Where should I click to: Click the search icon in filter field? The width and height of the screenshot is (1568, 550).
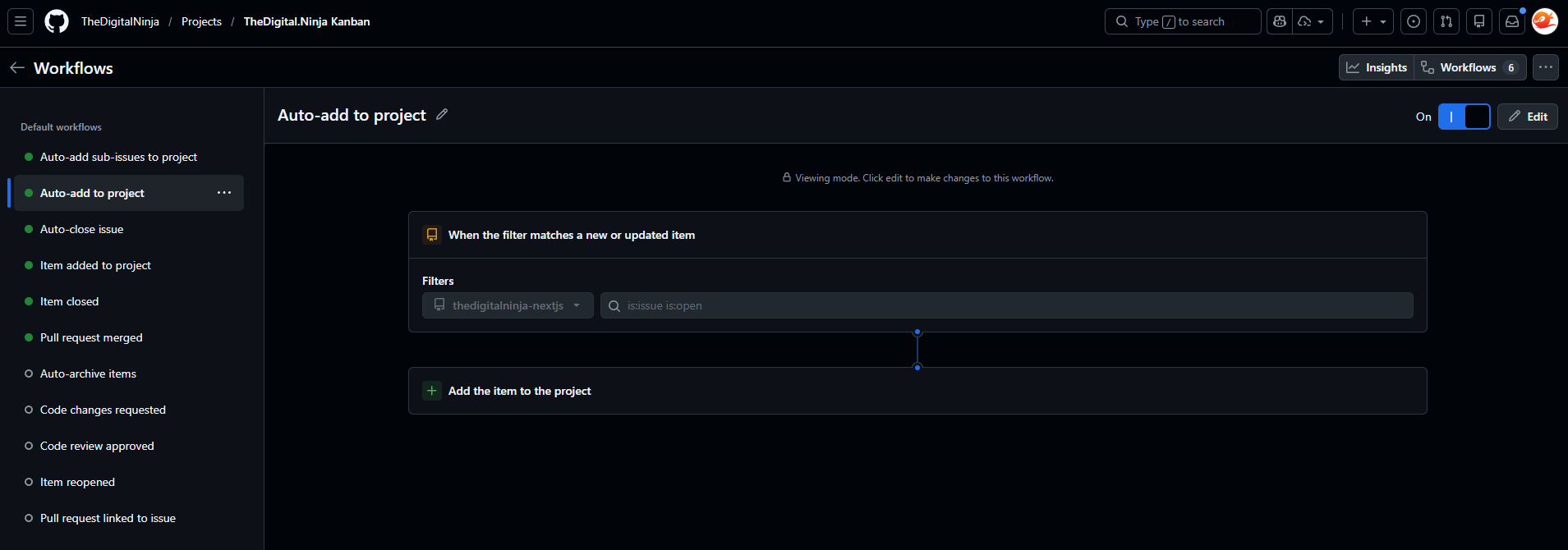tap(614, 306)
